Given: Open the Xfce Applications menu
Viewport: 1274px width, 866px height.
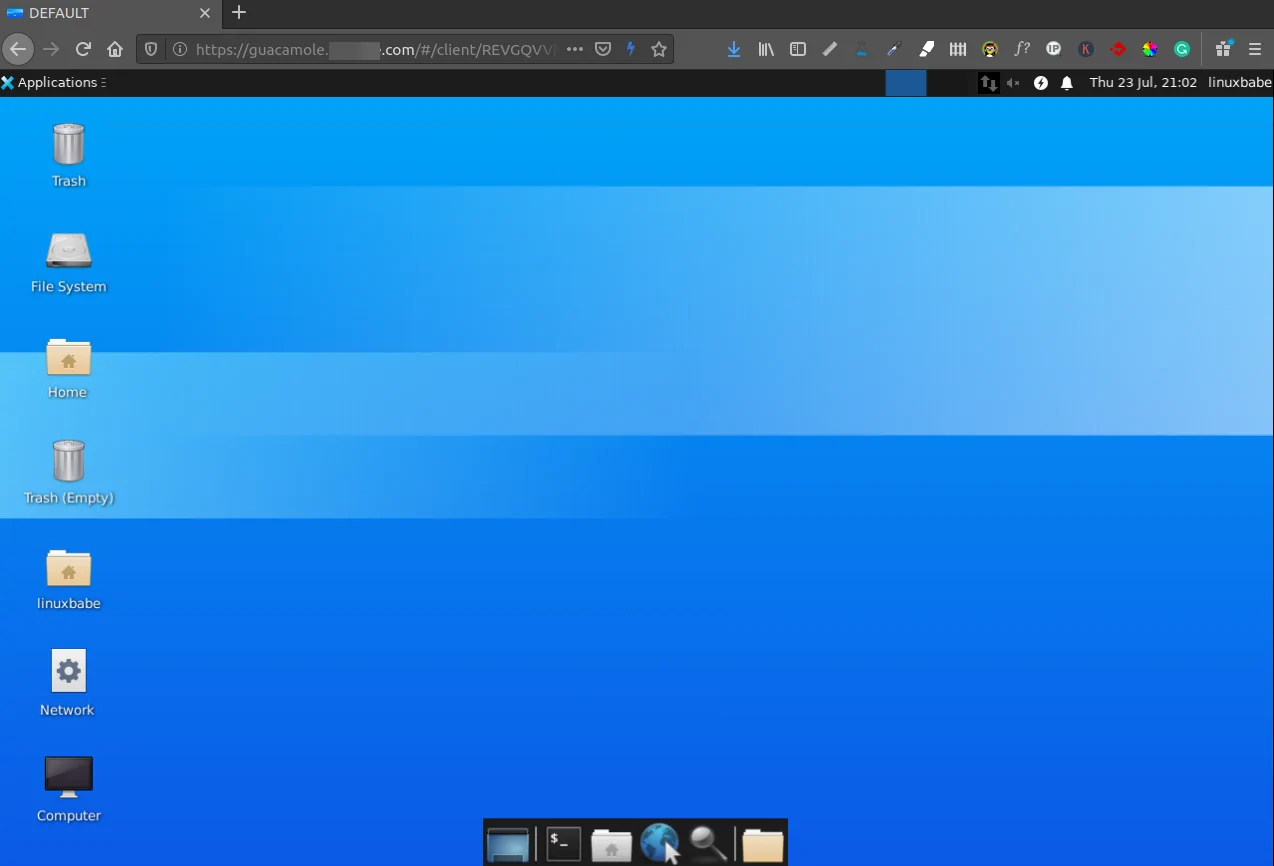Looking at the screenshot, I should [50, 83].
